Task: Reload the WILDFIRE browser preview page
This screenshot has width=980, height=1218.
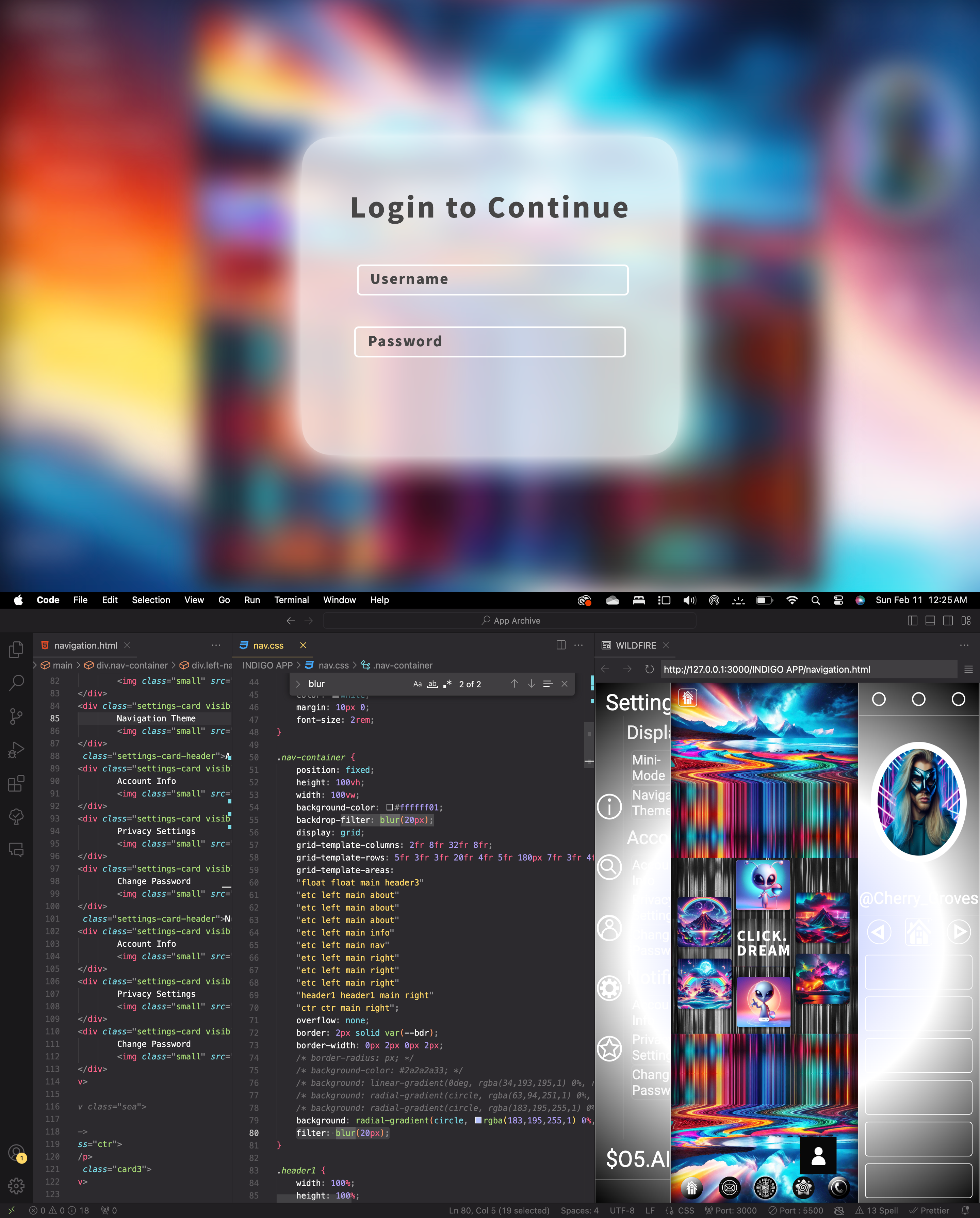Action: [649, 670]
